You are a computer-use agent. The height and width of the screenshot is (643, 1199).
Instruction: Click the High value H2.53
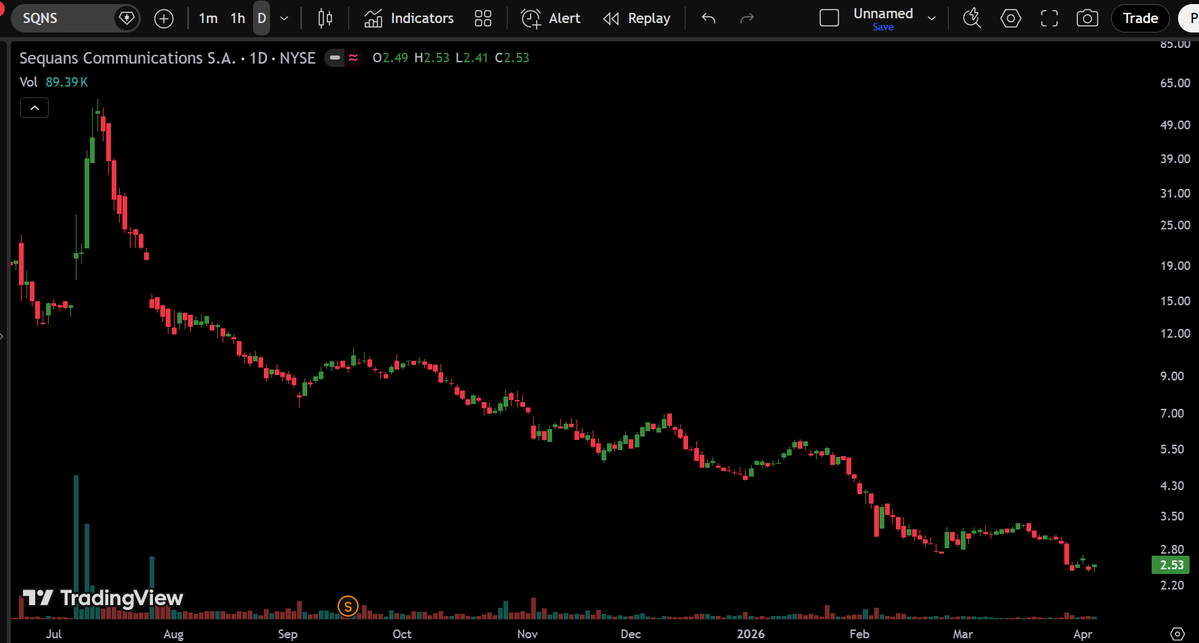431,58
